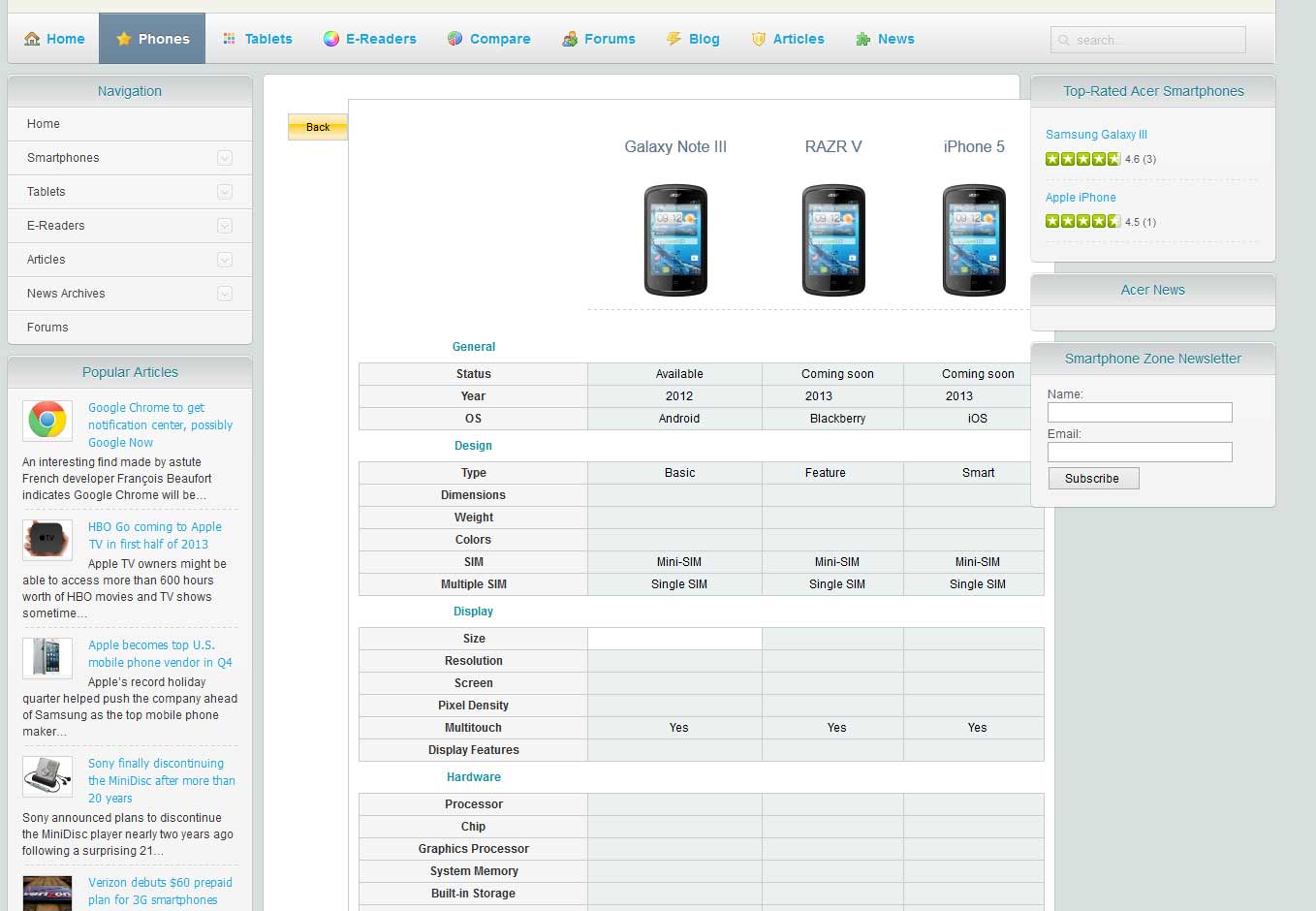Screen dimensions: 1316x911
Task: Click the RAZR V phone image
Action: (833, 240)
